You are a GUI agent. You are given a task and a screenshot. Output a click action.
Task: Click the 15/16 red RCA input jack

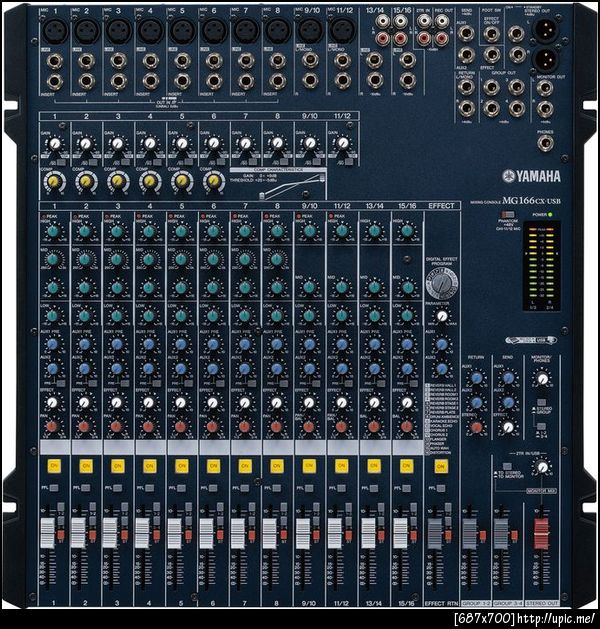(x=400, y=39)
